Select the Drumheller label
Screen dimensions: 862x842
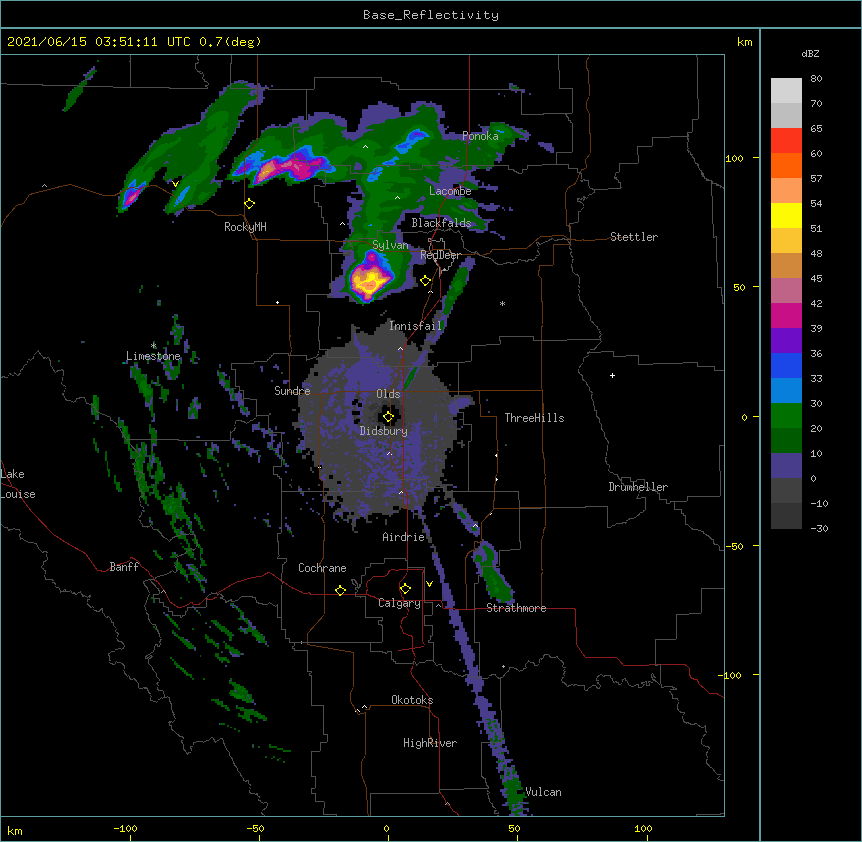click(x=638, y=487)
